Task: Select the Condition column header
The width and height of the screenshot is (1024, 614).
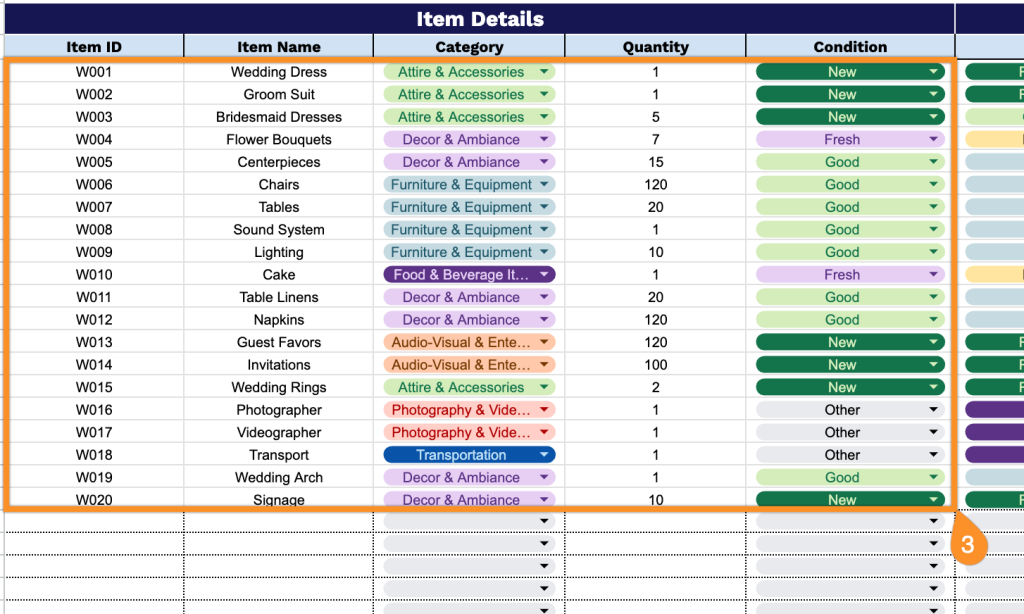Action: tap(850, 47)
